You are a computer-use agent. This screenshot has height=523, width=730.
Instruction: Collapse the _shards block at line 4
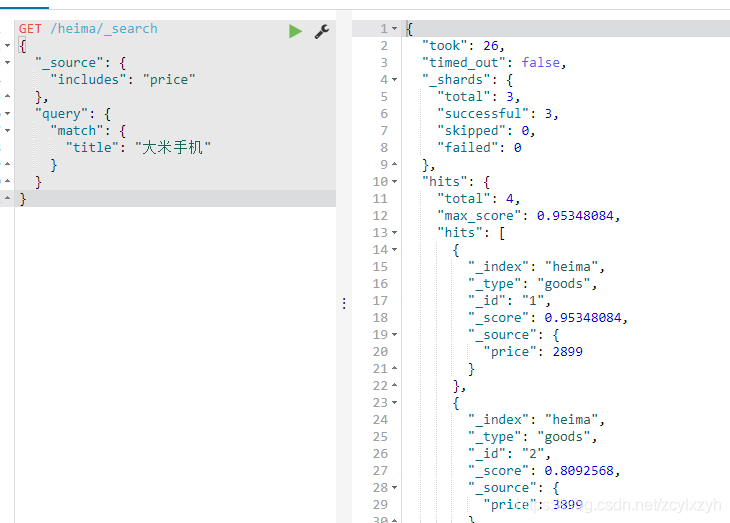pos(395,80)
